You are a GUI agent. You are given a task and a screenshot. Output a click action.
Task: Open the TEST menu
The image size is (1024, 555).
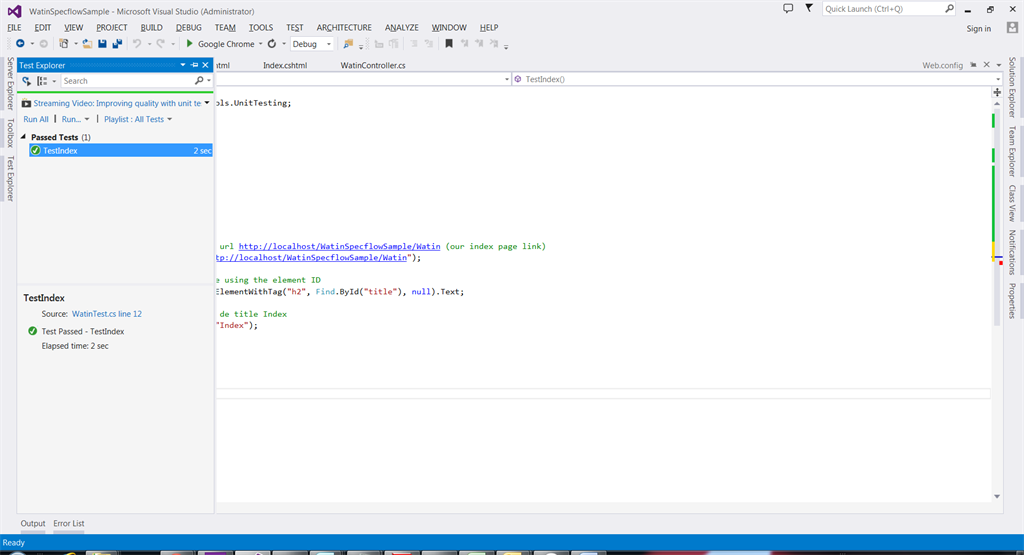tap(294, 27)
